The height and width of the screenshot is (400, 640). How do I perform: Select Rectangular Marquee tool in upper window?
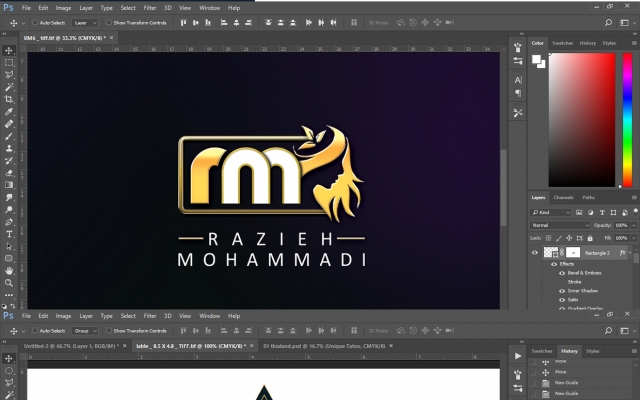[x=9, y=62]
